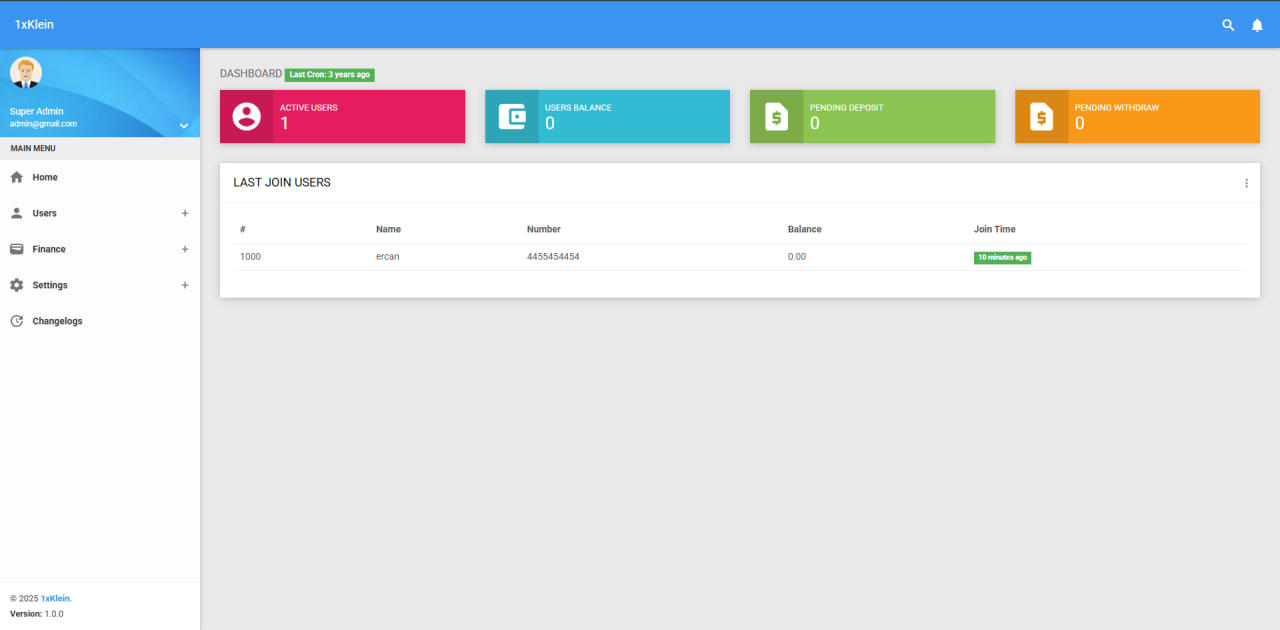Expand the Finance submenu plus sign
The height and width of the screenshot is (630, 1280).
[185, 249]
